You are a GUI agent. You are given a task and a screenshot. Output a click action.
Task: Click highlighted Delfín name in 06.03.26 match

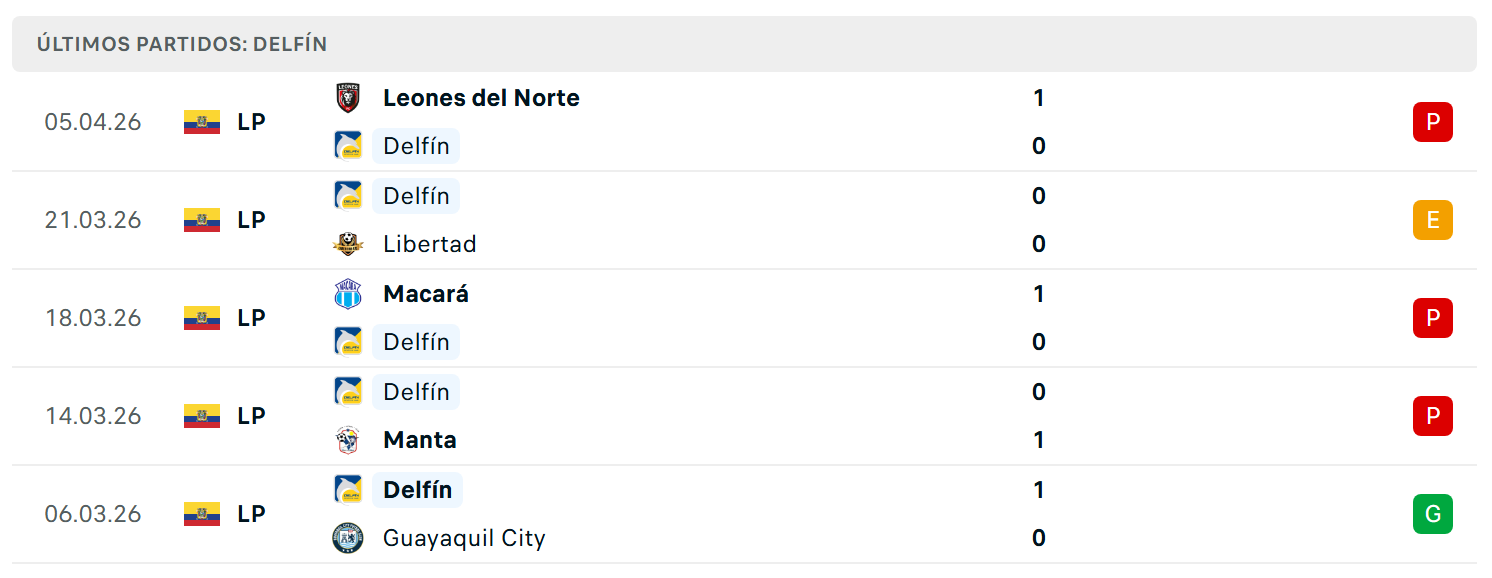tap(418, 490)
